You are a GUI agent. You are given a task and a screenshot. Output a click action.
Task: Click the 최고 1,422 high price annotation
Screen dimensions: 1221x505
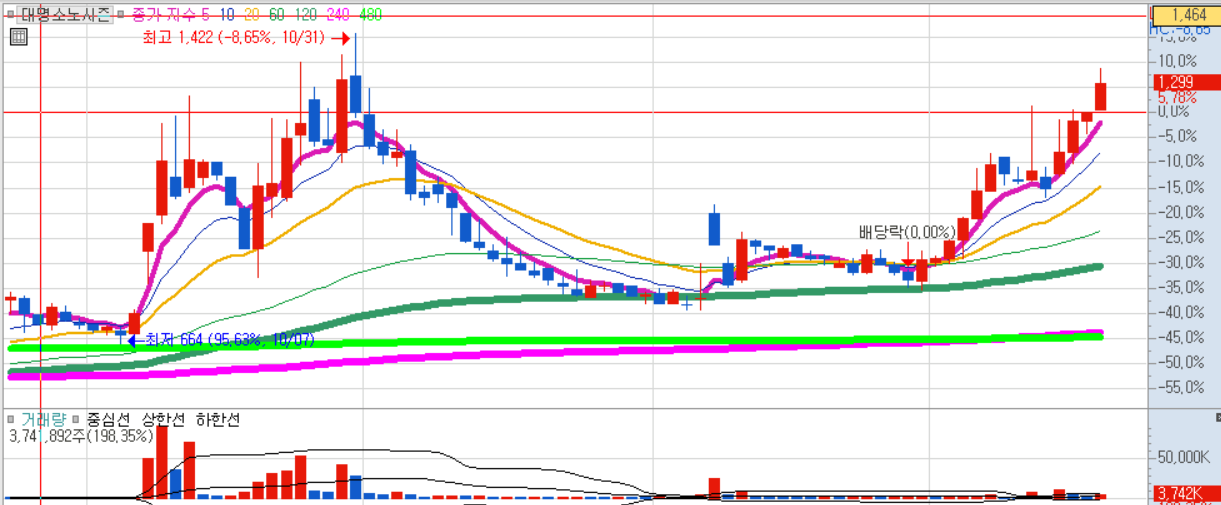[234, 38]
